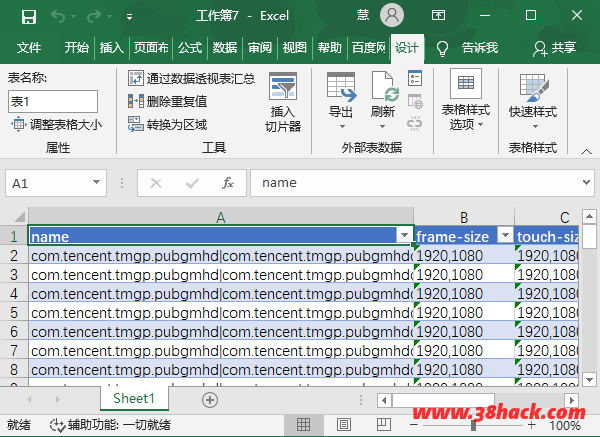
Task: Undo the last action
Action: pos(58,16)
